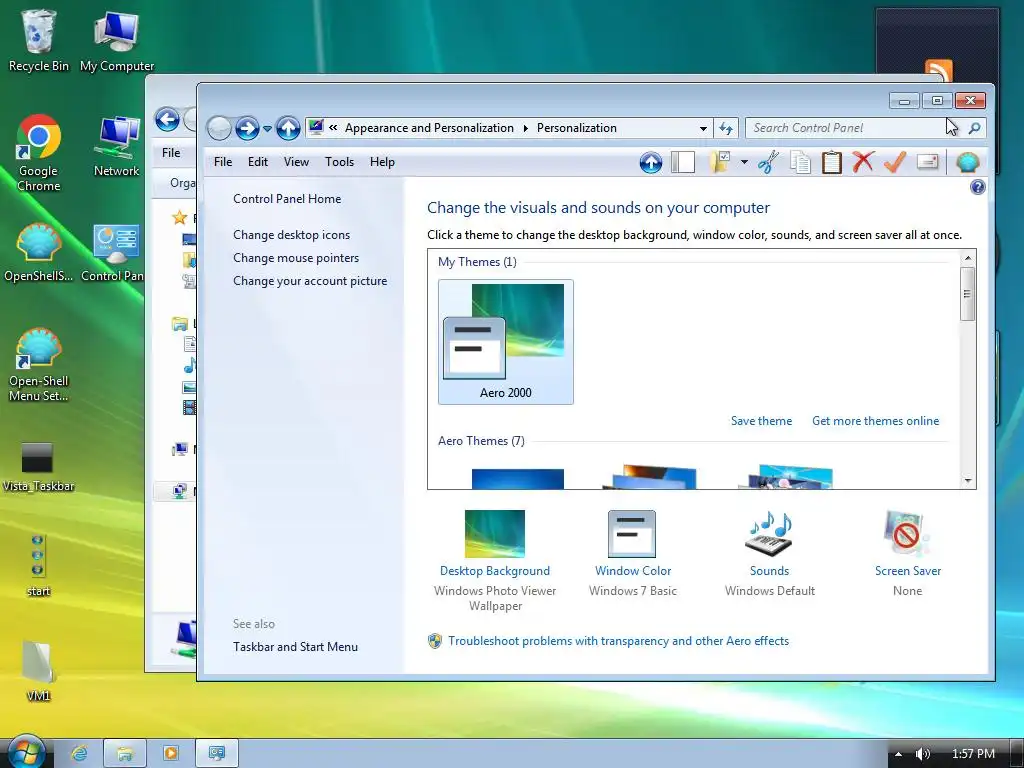
Task: Click the envelope Email toolbar icon
Action: click(927, 161)
